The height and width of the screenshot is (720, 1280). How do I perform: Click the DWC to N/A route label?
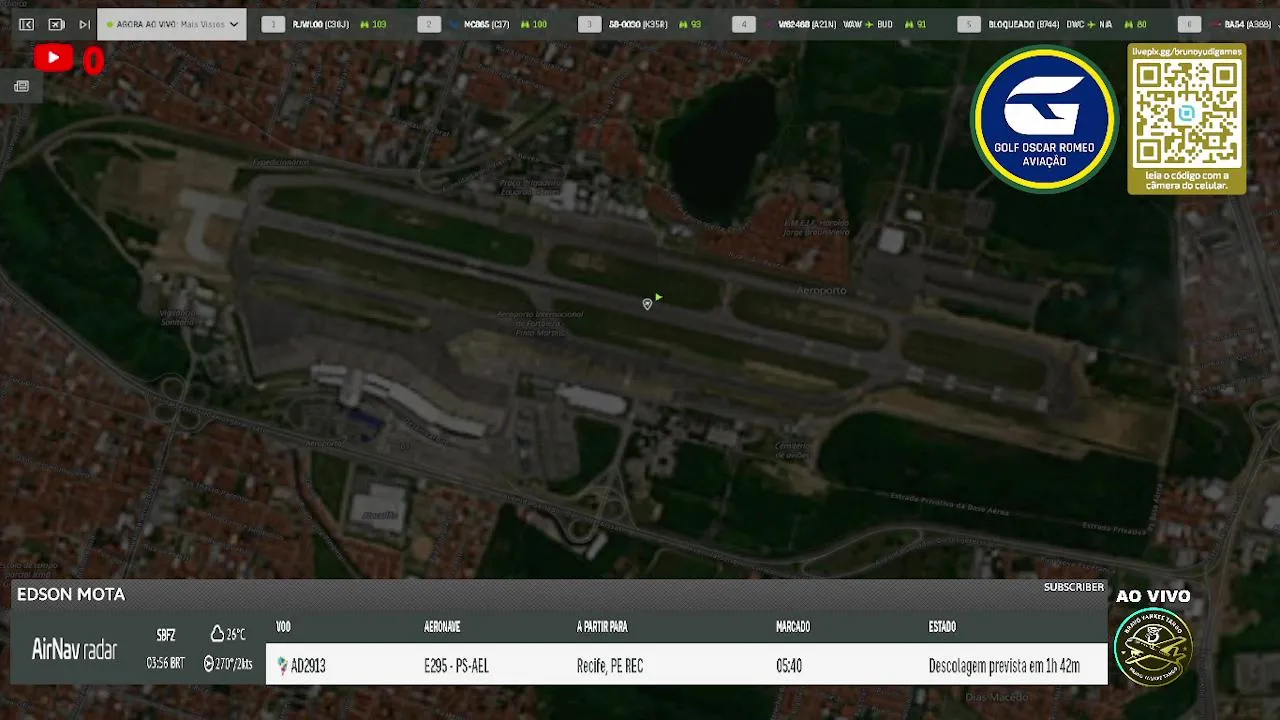coord(1089,24)
